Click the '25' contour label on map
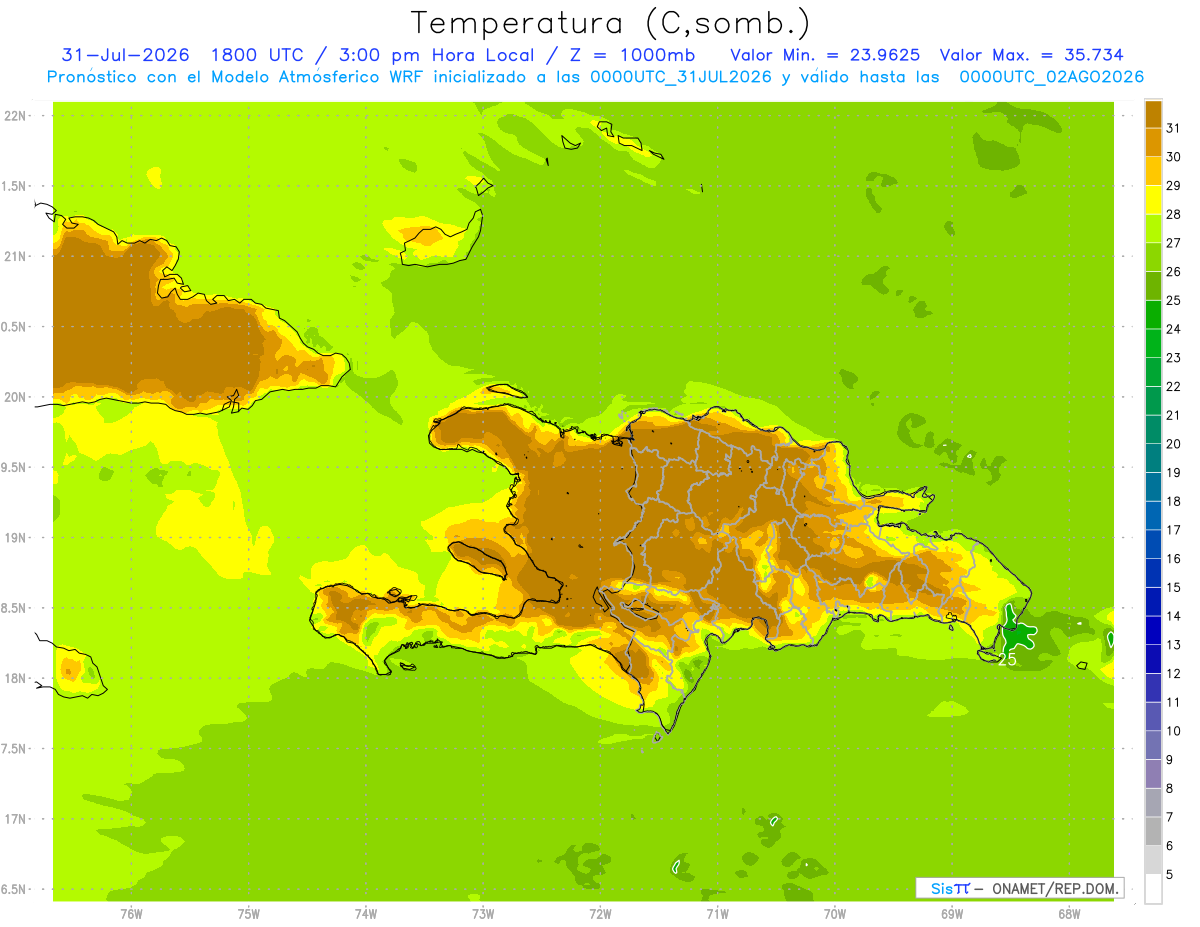Viewport: 1200px width, 927px height. click(x=1007, y=659)
